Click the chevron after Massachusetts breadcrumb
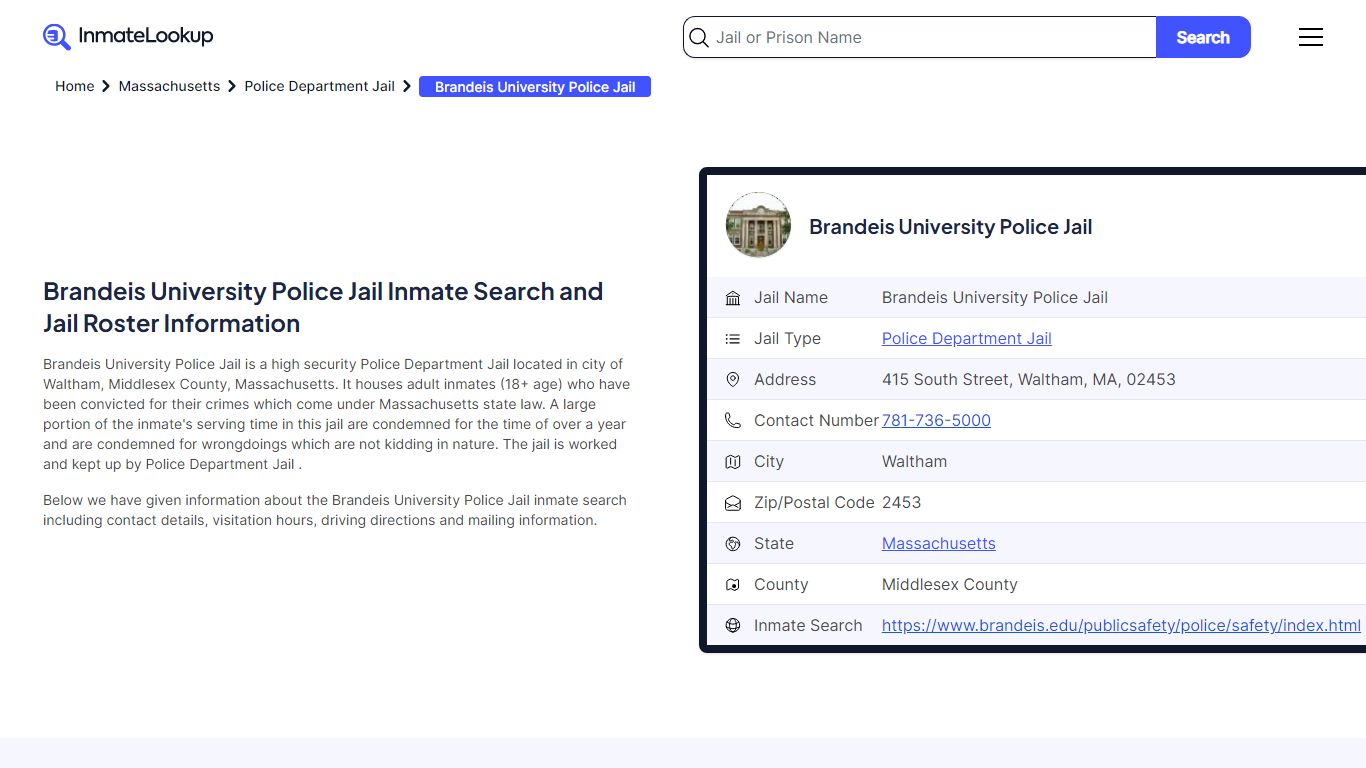Viewport: 1366px width, 768px height. (232, 87)
